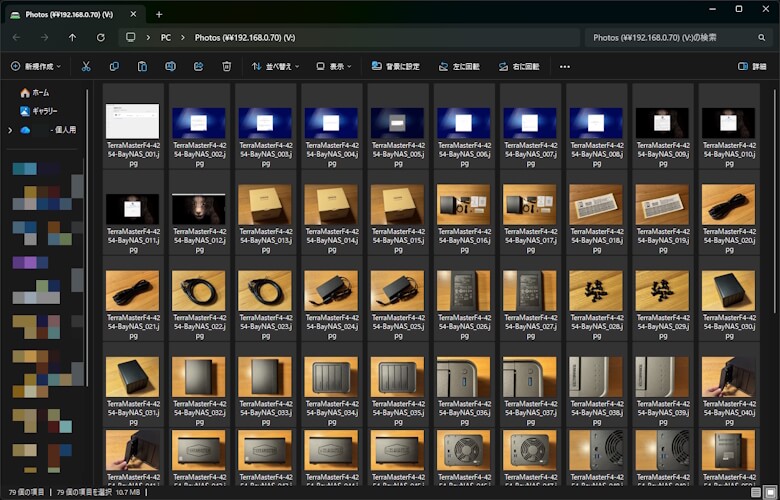Switch to details list view in status bar
Viewport: 780px width, 500px height.
point(755,492)
